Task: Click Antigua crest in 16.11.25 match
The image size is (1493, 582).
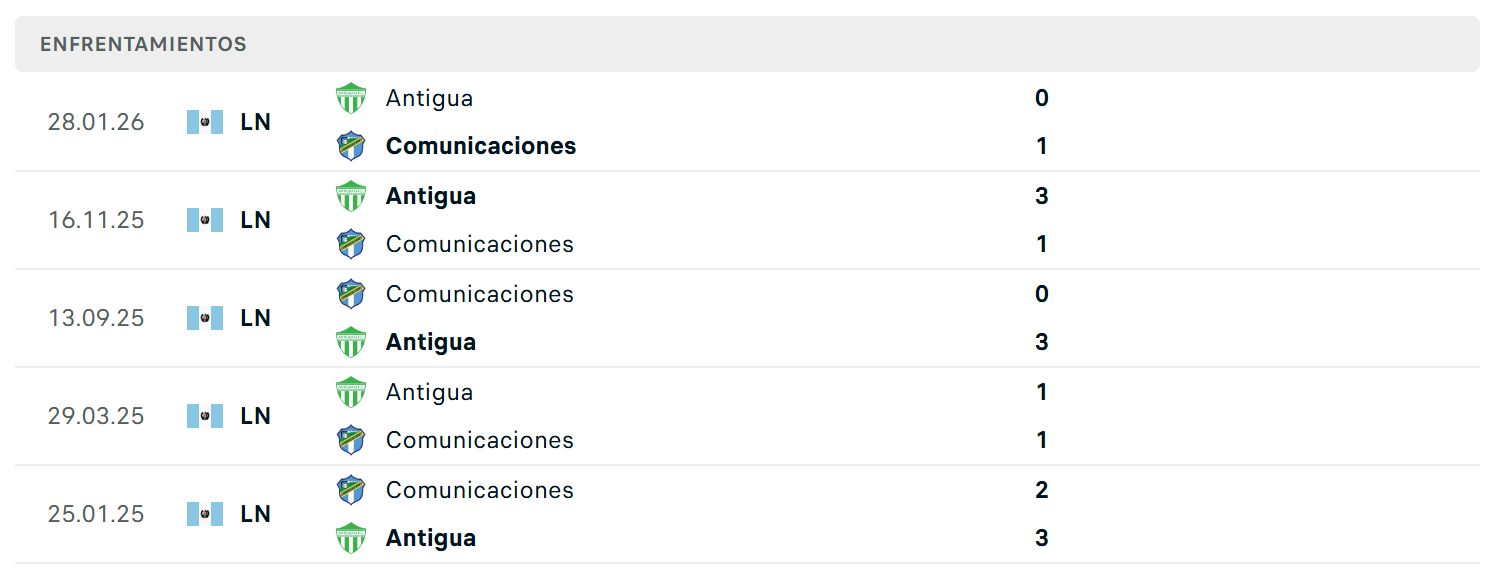Action: click(351, 196)
